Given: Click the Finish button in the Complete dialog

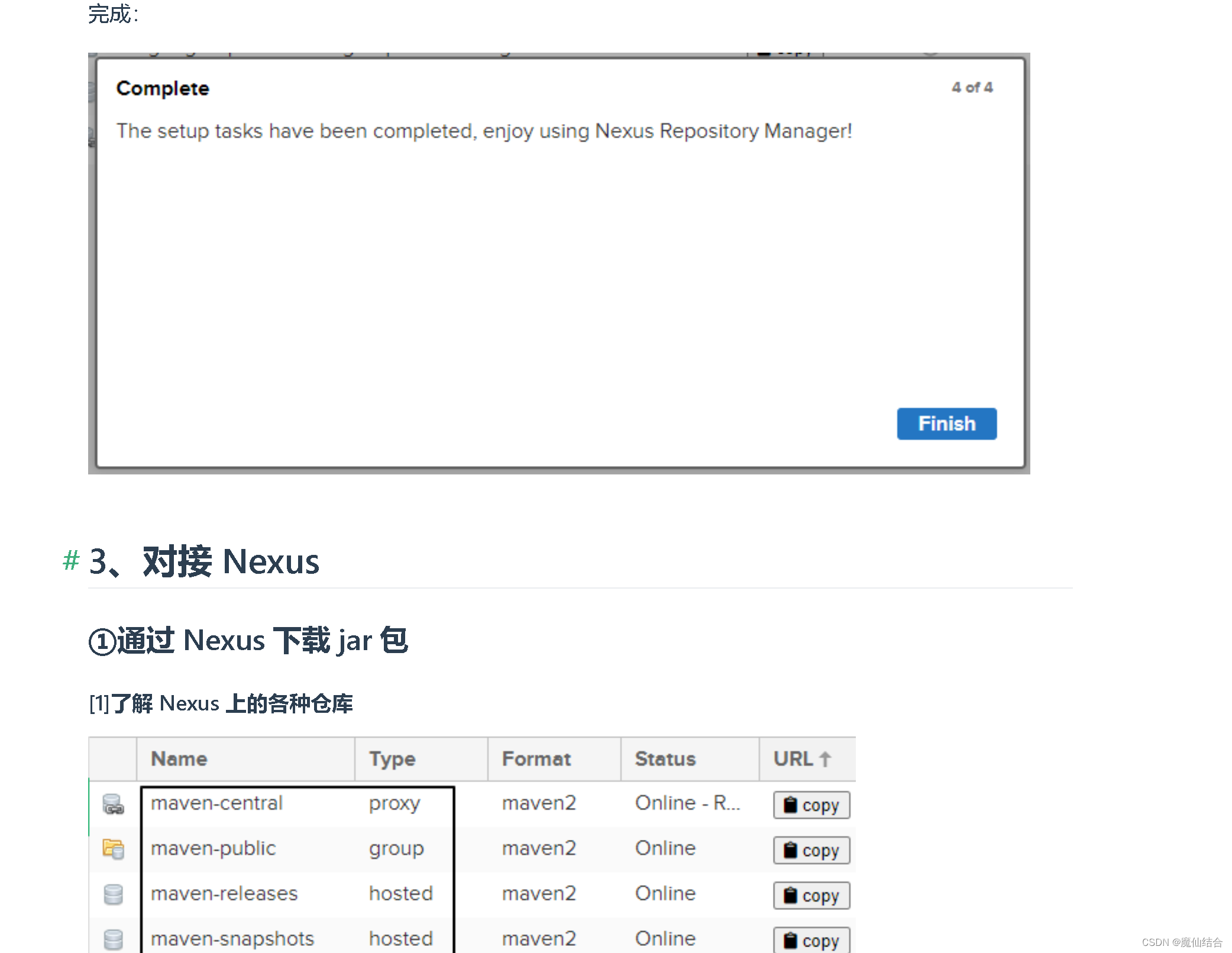Looking at the screenshot, I should click(946, 424).
